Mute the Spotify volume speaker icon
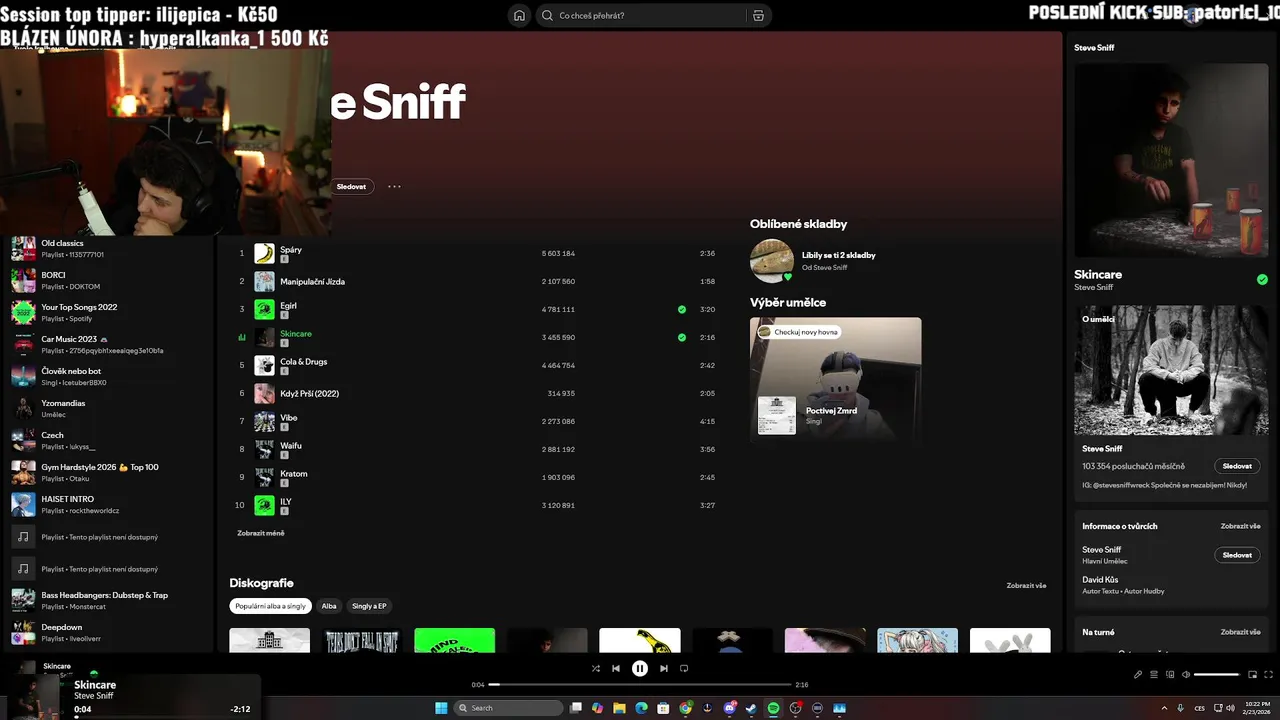The image size is (1280, 720). coord(1186,674)
